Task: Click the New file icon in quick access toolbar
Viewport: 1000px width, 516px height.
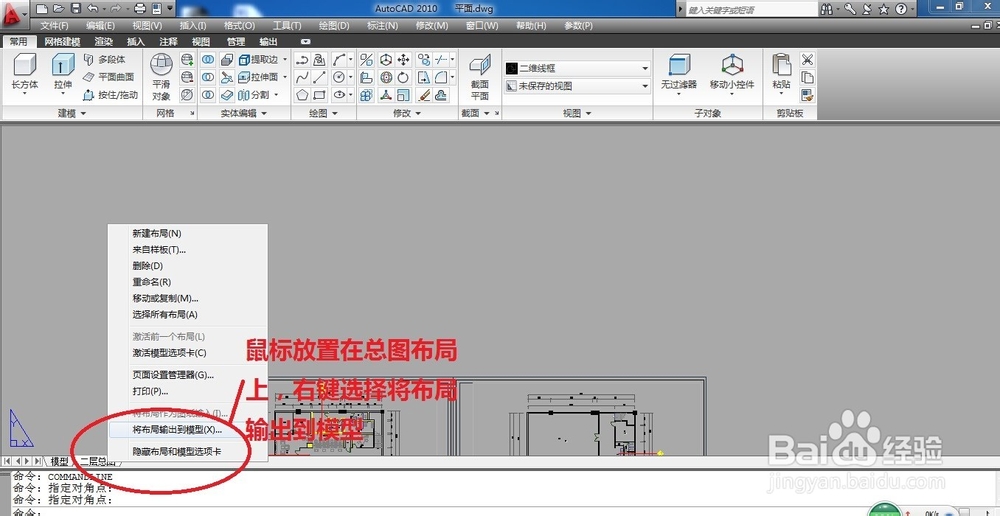Action: coord(42,9)
